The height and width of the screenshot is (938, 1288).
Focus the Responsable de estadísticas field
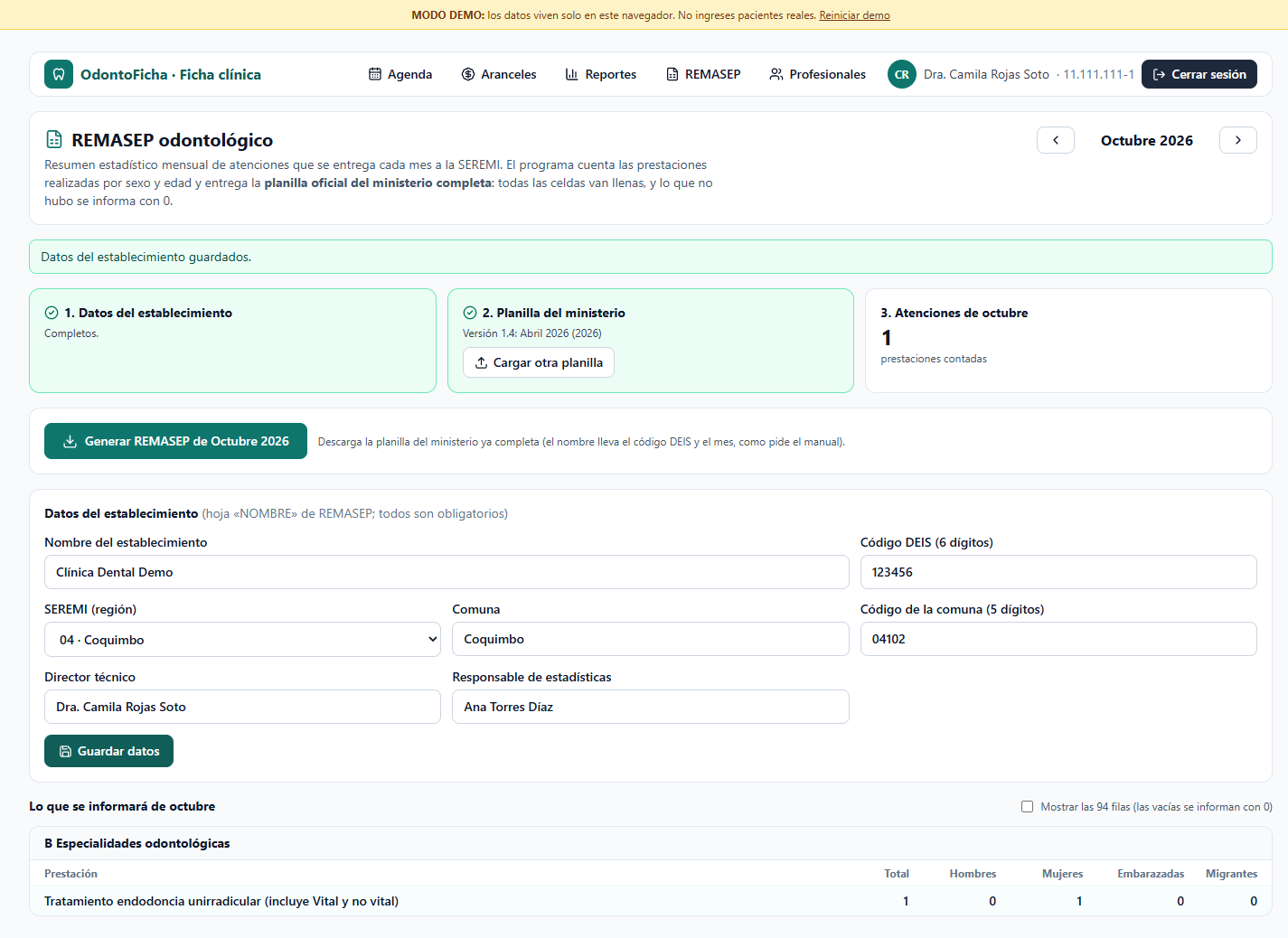click(651, 707)
